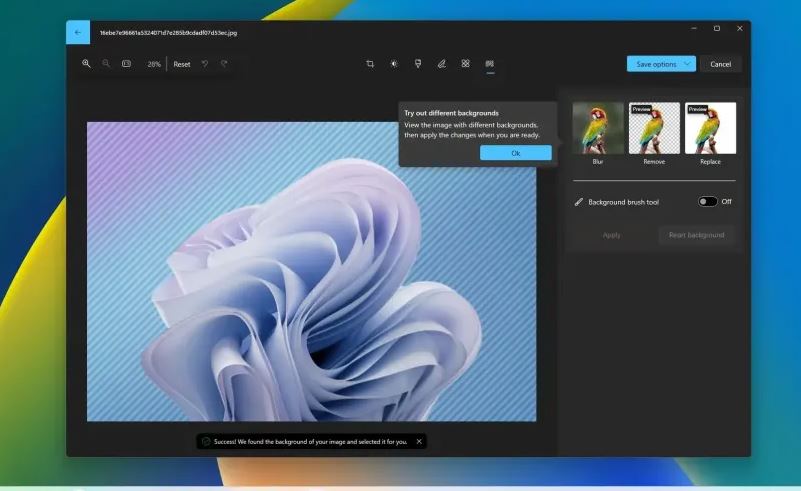Click the Save options button
Viewport: 801px width, 491px height.
click(656, 64)
